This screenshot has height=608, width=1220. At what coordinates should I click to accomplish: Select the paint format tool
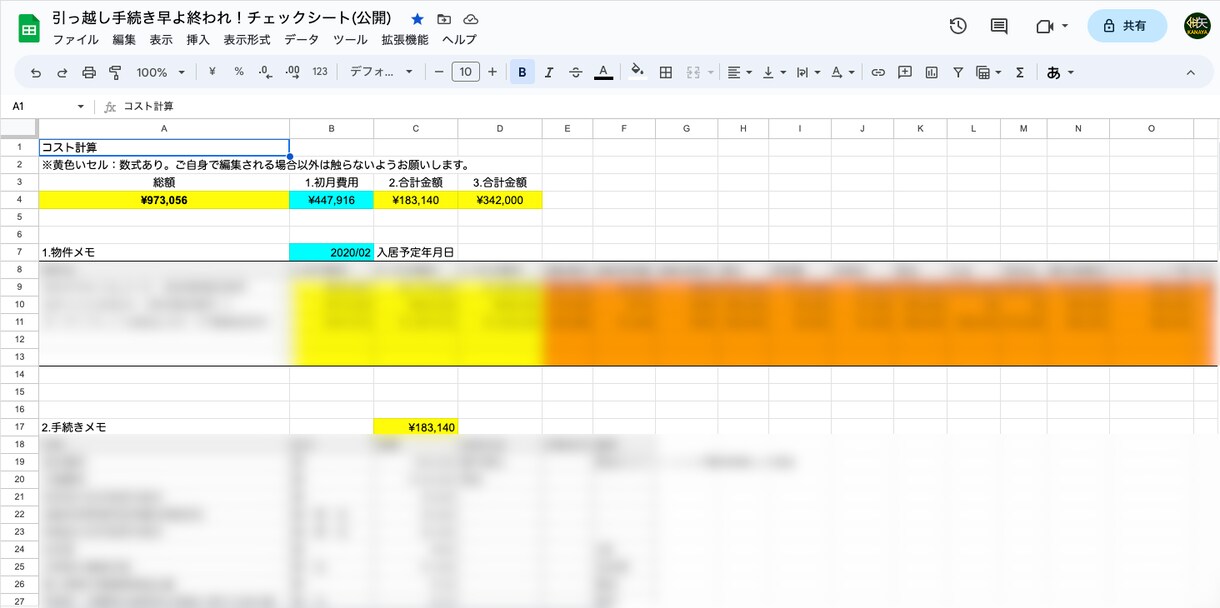[x=114, y=72]
